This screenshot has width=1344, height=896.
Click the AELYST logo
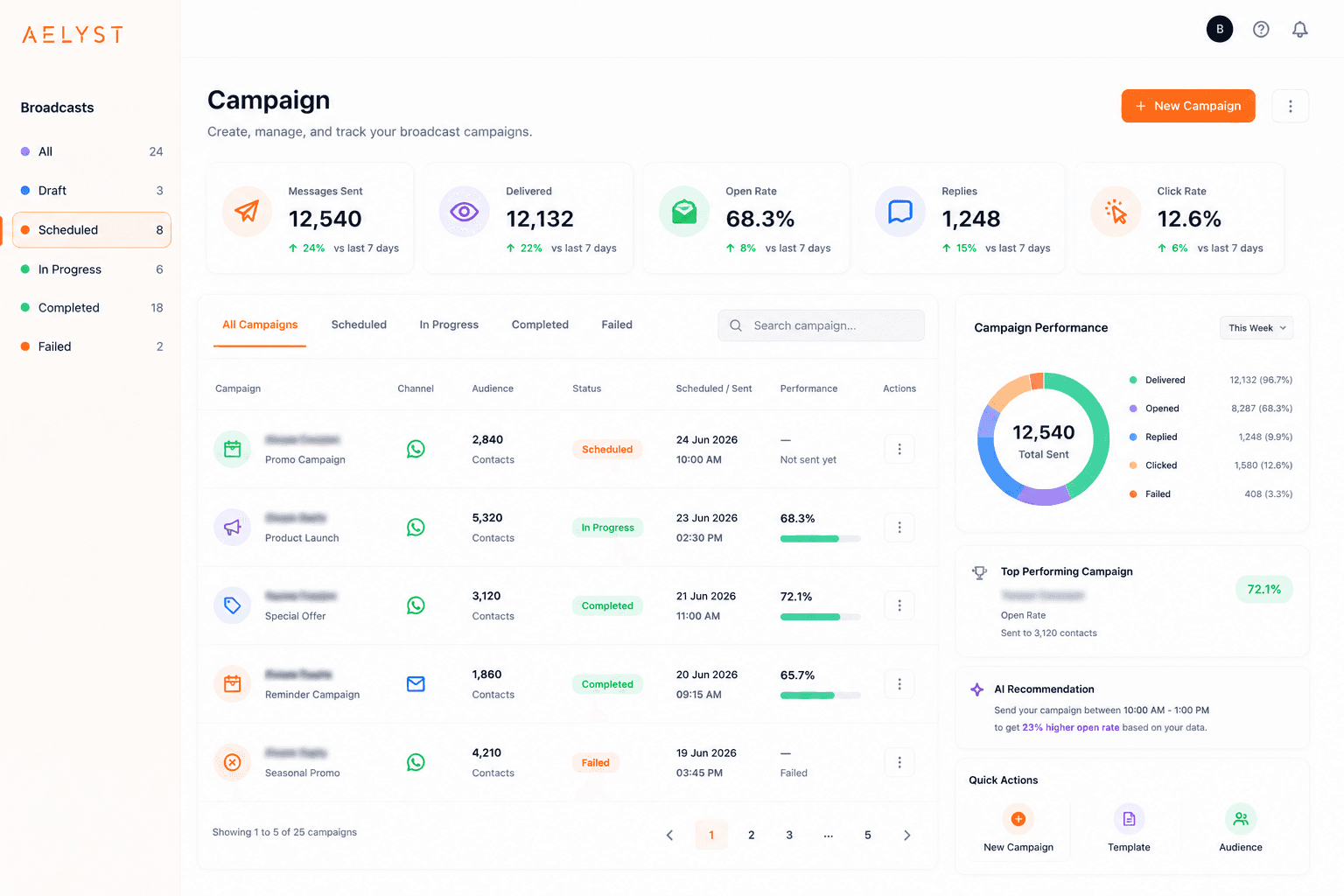(x=73, y=35)
